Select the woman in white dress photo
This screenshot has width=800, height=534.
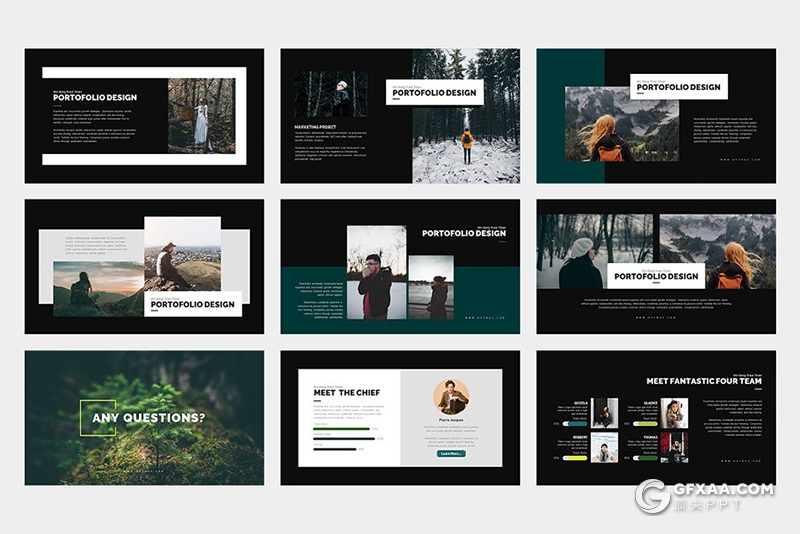[201, 115]
